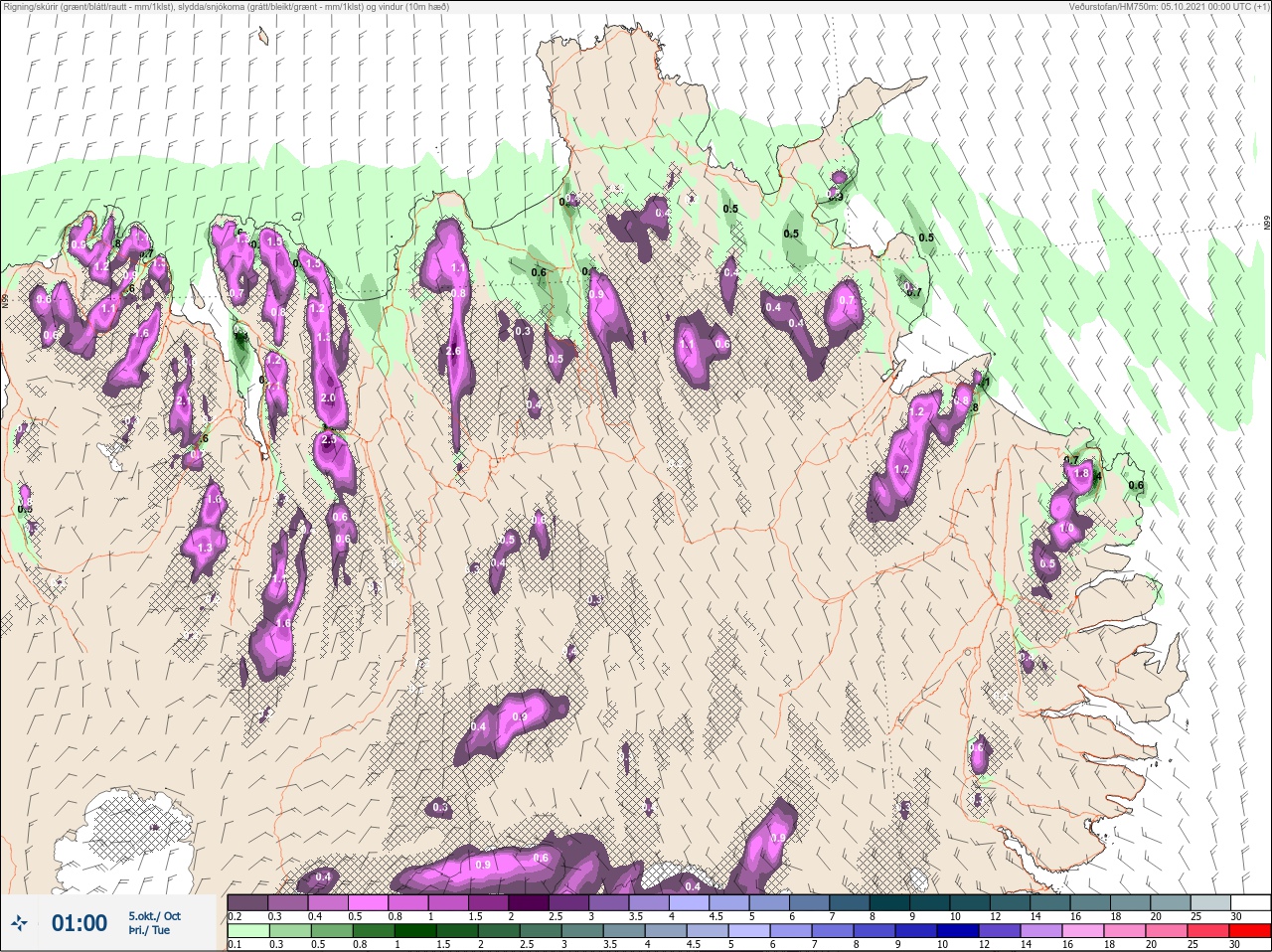Click the 2.0 precipitation value on map
Image resolution: width=1272 pixels, height=952 pixels.
328,397
